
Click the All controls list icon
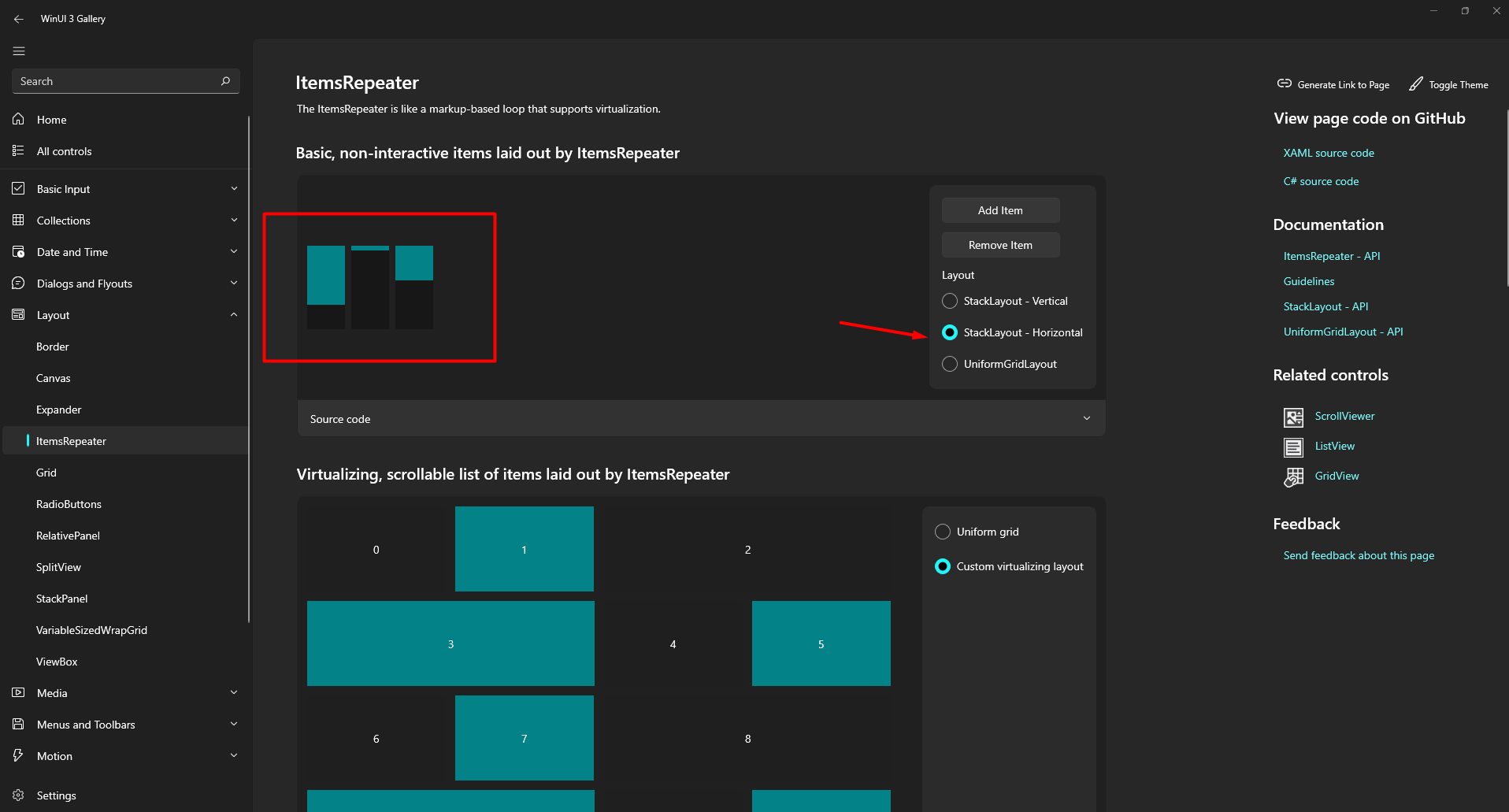pyautogui.click(x=18, y=150)
